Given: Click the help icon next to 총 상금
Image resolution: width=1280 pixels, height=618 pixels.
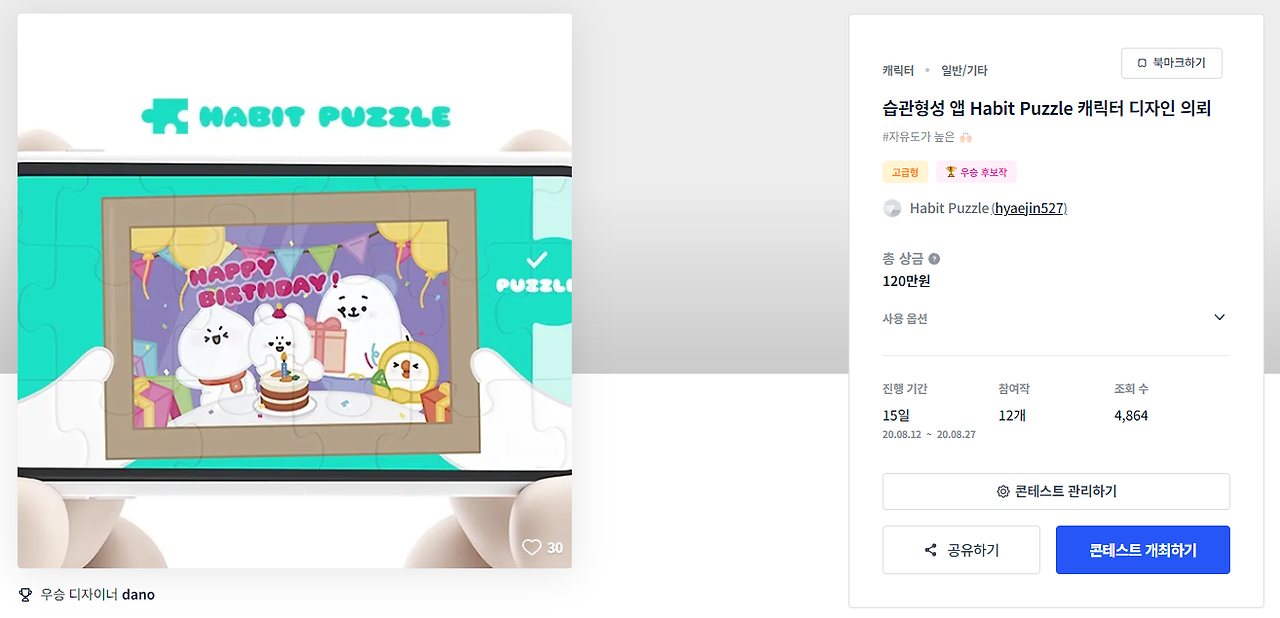Looking at the screenshot, I should tap(934, 259).
